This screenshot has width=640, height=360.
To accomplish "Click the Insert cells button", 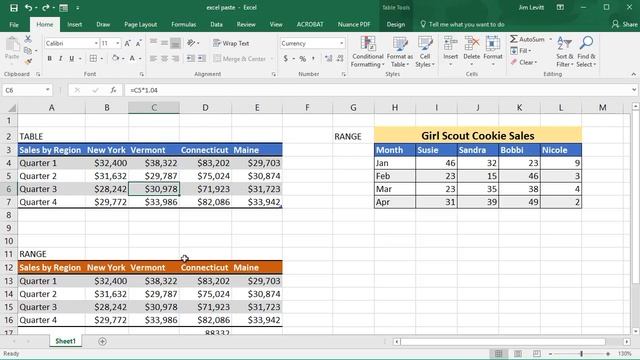I will [451, 52].
